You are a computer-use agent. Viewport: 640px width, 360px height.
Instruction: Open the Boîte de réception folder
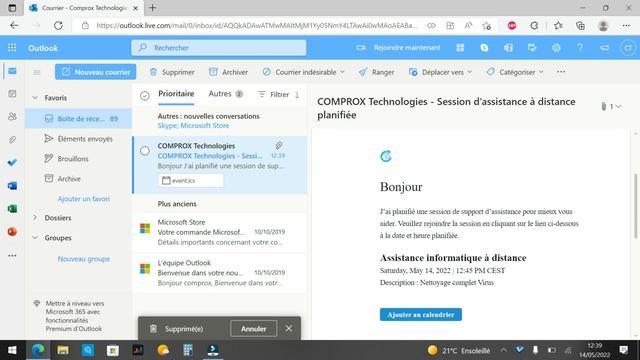78,118
